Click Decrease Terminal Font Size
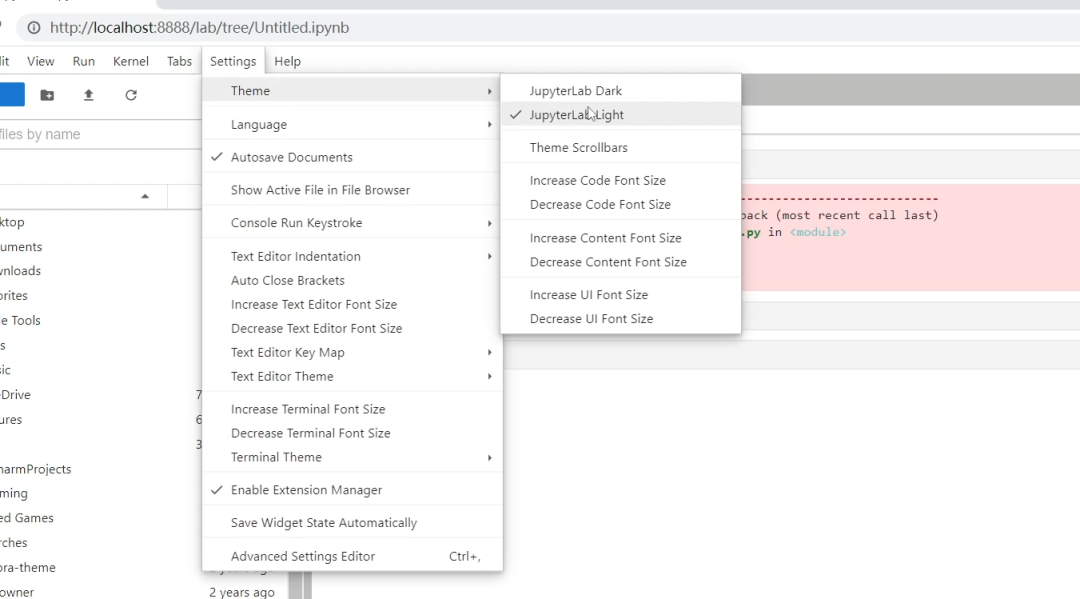This screenshot has width=1080, height=599. pyautogui.click(x=352, y=433)
